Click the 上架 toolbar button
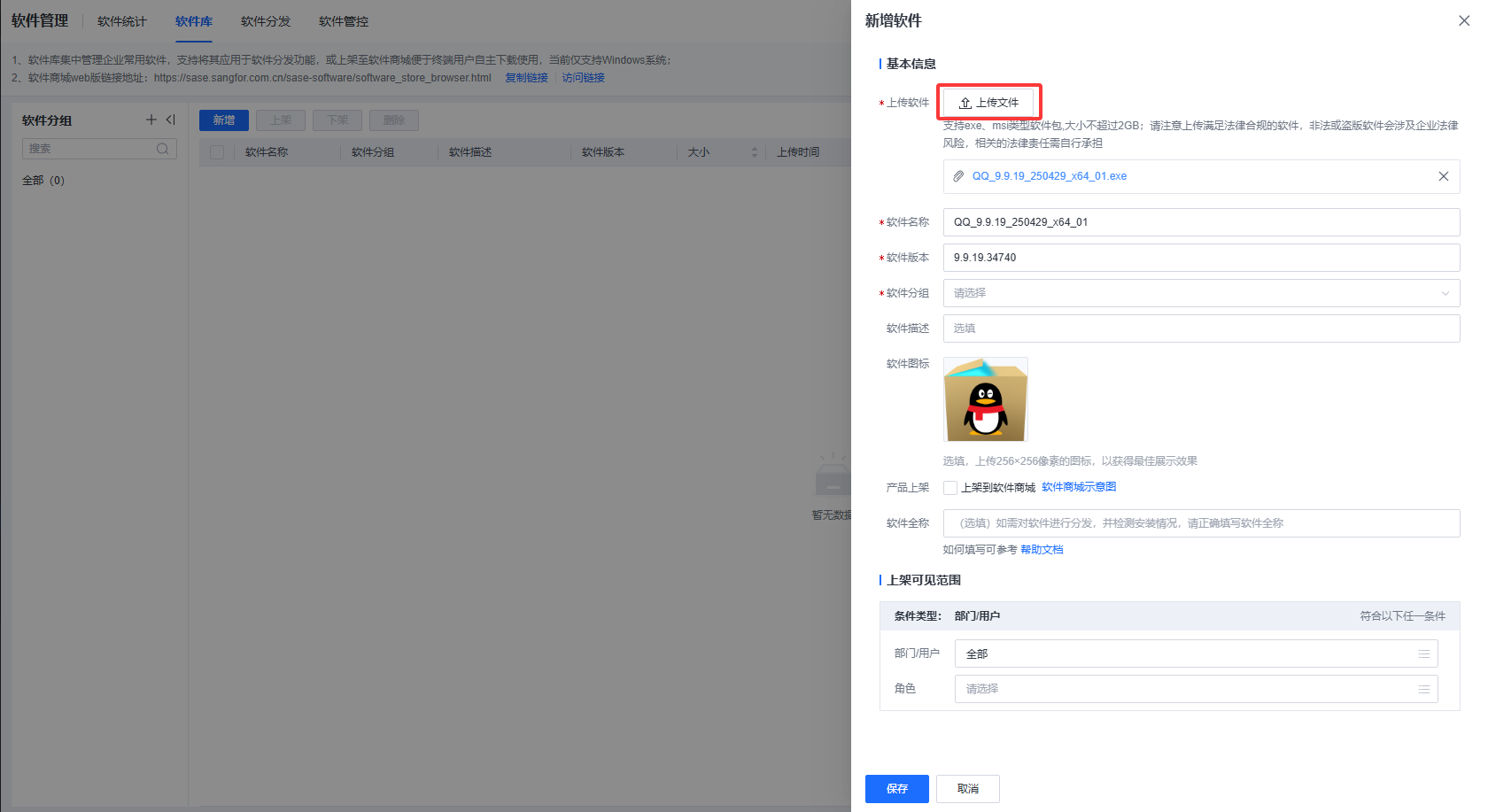 (x=281, y=120)
